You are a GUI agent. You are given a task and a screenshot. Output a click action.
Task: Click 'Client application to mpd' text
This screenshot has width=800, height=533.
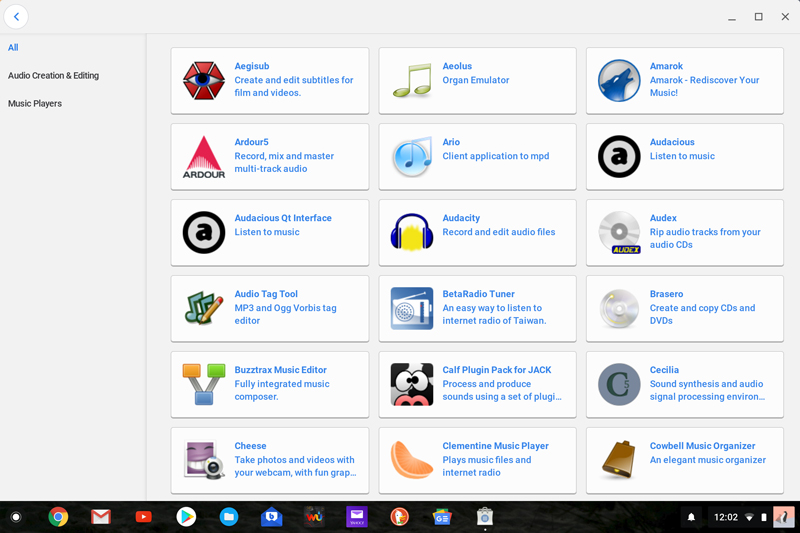pyautogui.click(x=496, y=156)
